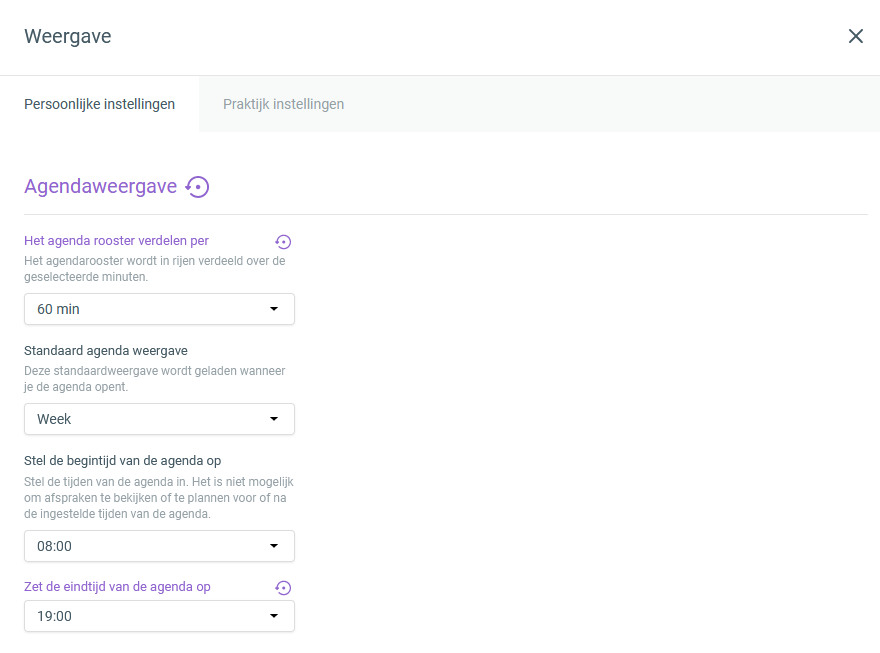
Task: Click the arrow of the 60 min dropdown
Action: (x=274, y=309)
